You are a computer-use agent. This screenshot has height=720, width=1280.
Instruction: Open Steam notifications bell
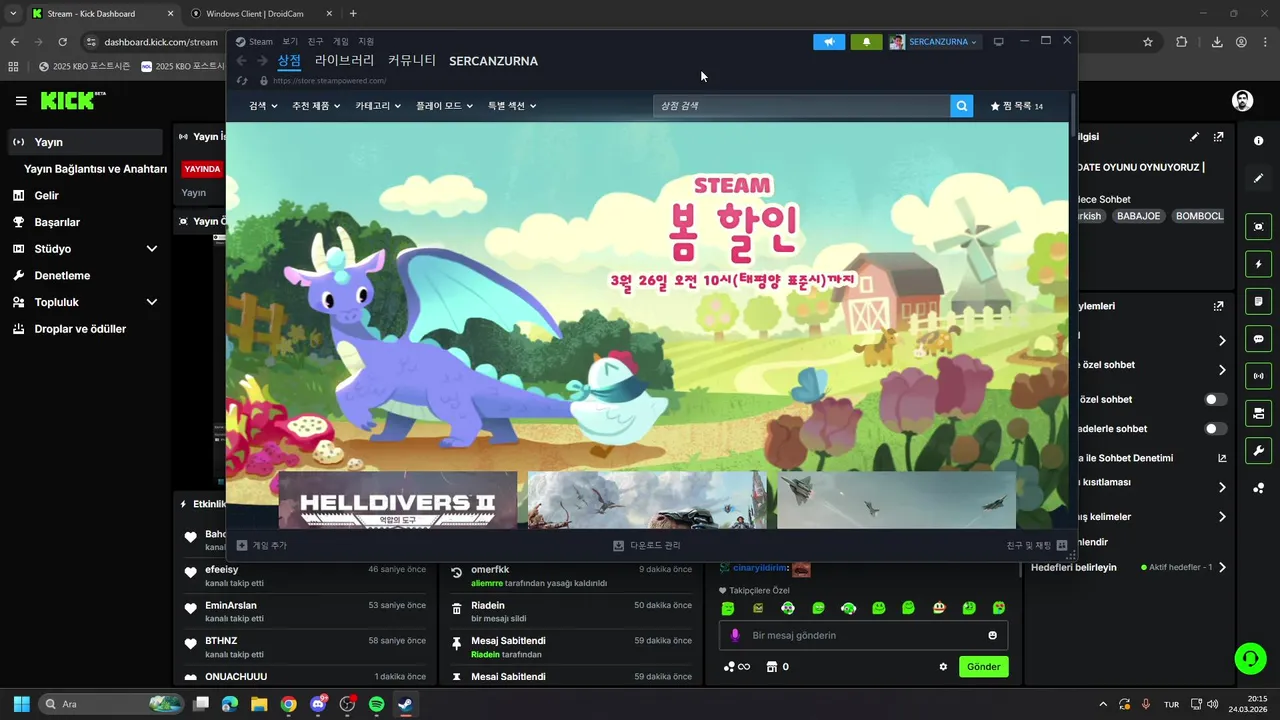(x=866, y=42)
